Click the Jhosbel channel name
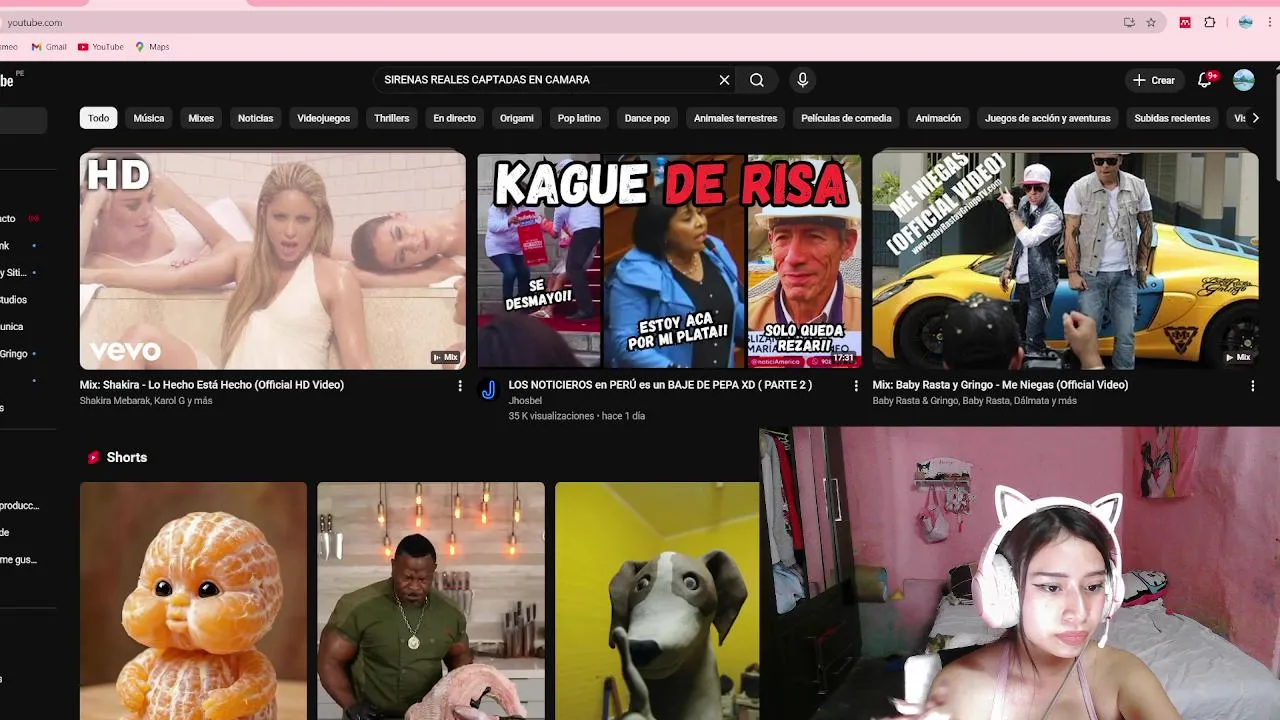This screenshot has width=1280, height=720. [525, 401]
